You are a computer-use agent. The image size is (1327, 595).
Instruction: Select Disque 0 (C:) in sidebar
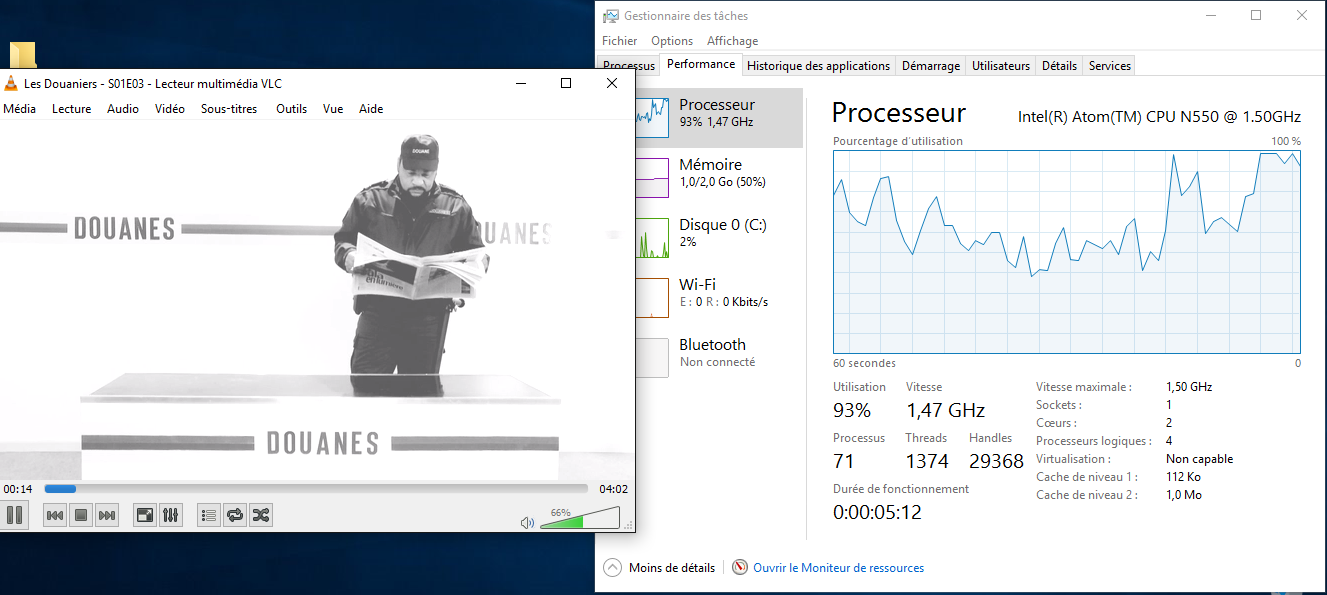click(718, 238)
